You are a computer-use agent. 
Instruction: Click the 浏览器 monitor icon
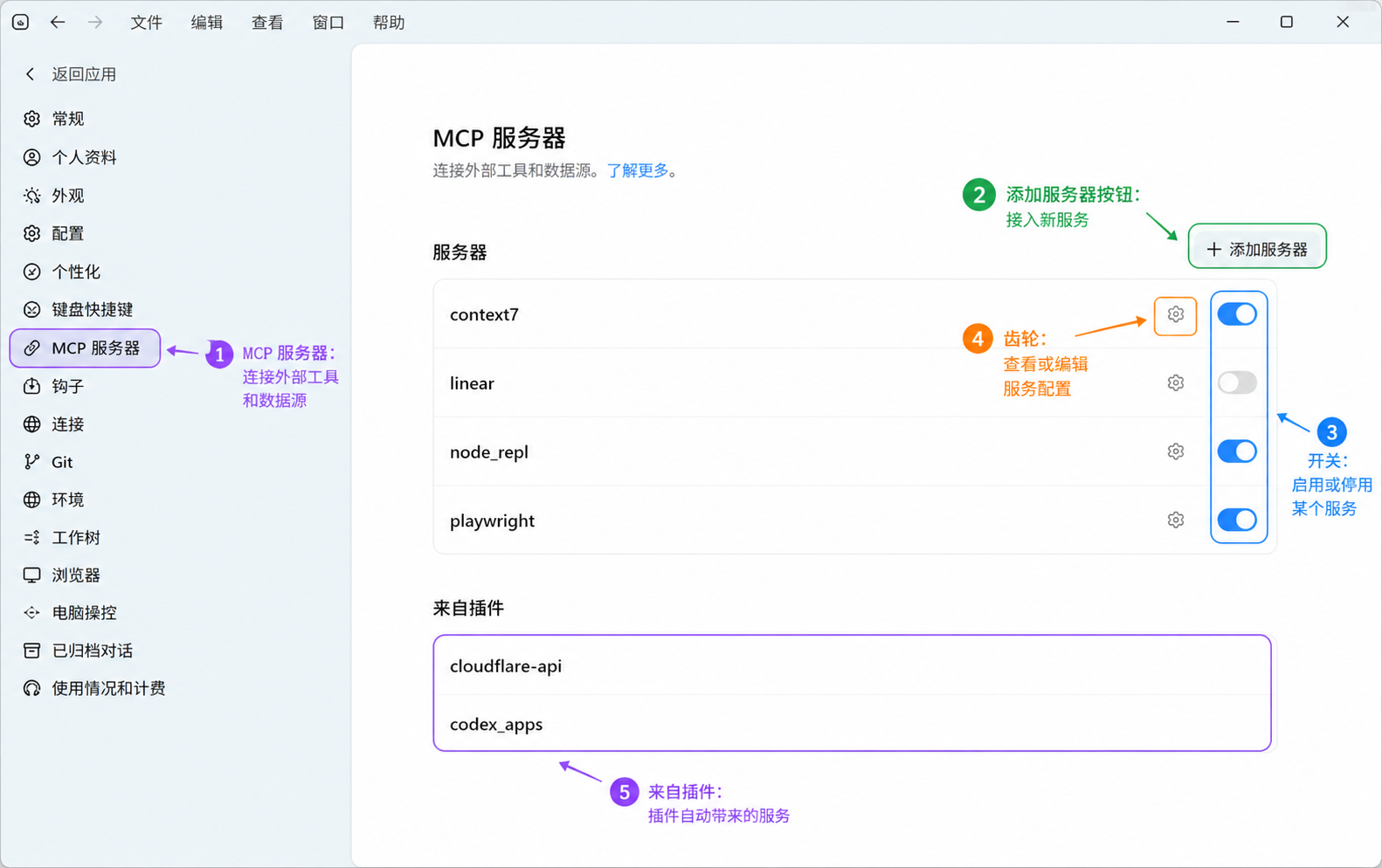pyautogui.click(x=31, y=575)
